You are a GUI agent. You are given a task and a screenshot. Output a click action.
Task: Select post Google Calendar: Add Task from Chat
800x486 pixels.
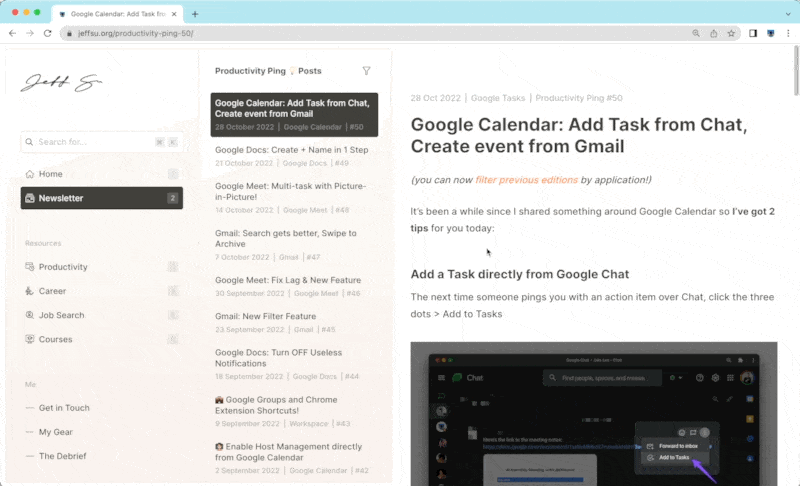tap(294, 115)
